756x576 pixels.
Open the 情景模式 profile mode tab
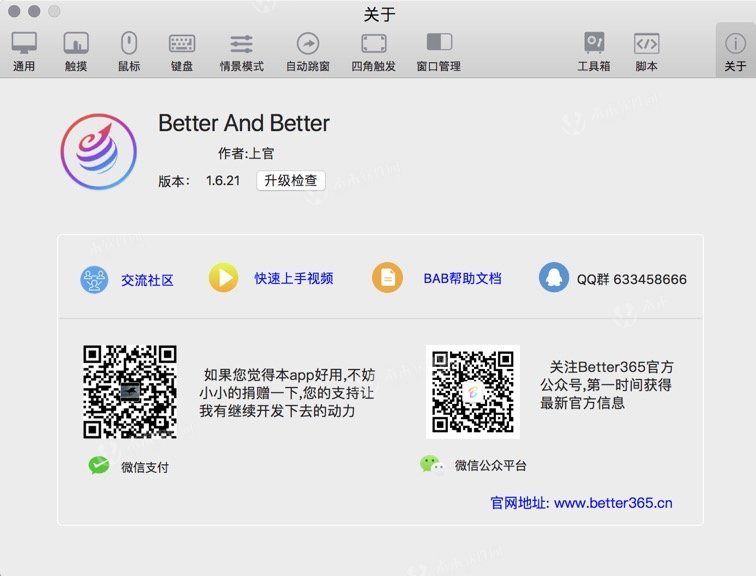(242, 52)
